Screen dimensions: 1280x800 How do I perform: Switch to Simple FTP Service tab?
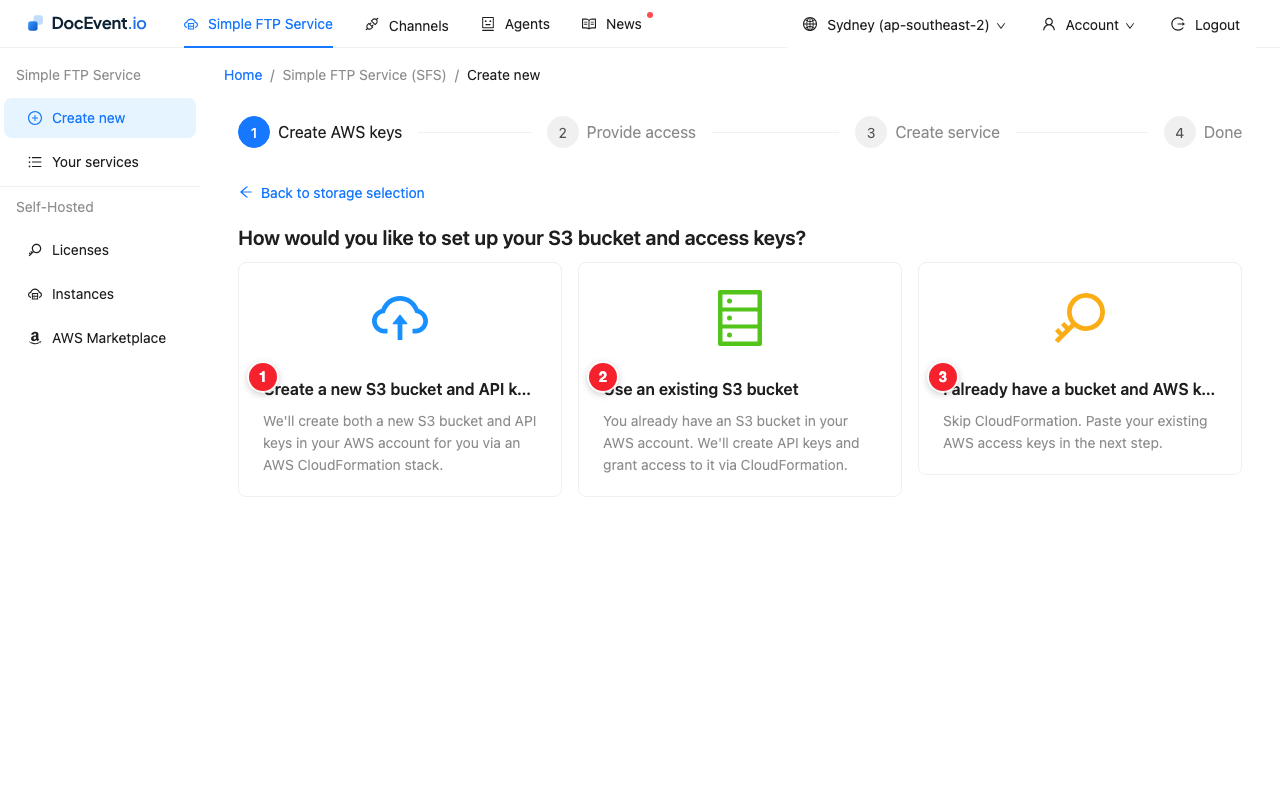pyautogui.click(x=258, y=24)
